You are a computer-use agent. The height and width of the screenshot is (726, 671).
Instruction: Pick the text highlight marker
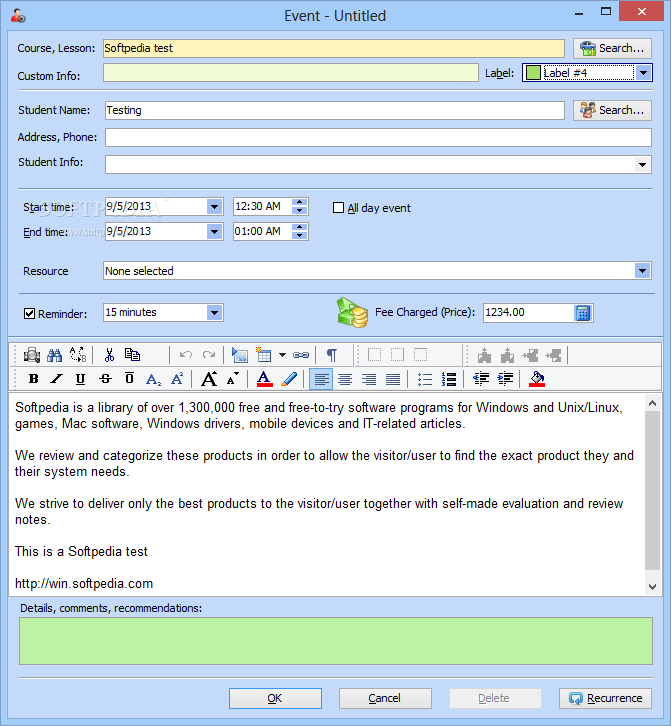coord(289,379)
